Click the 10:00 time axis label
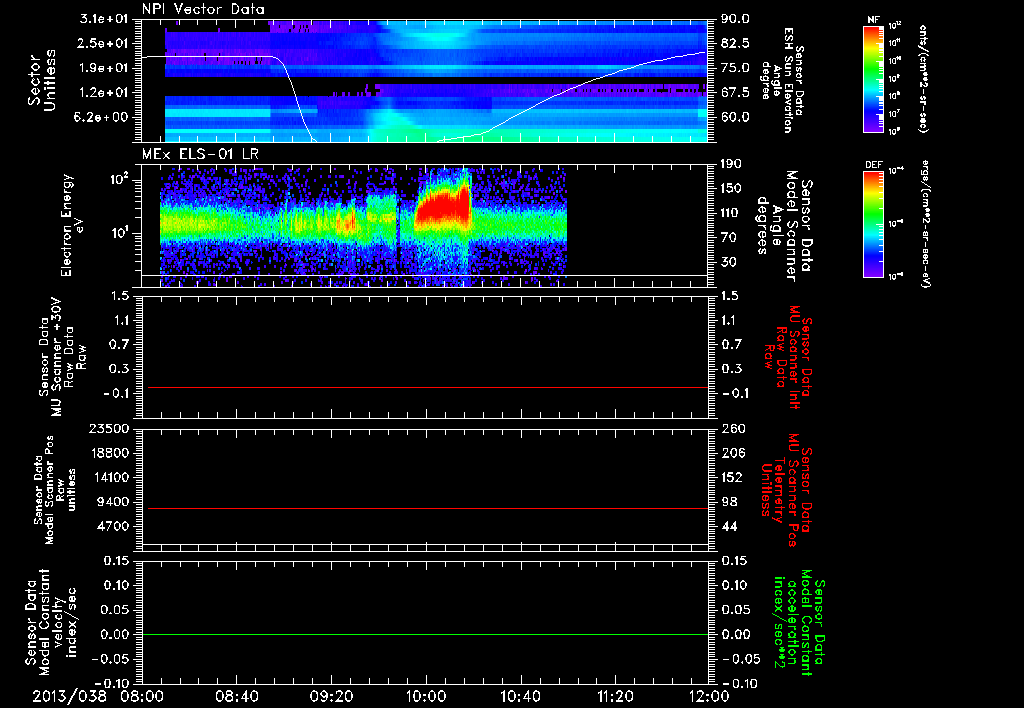The width and height of the screenshot is (1024, 708). coord(426,696)
